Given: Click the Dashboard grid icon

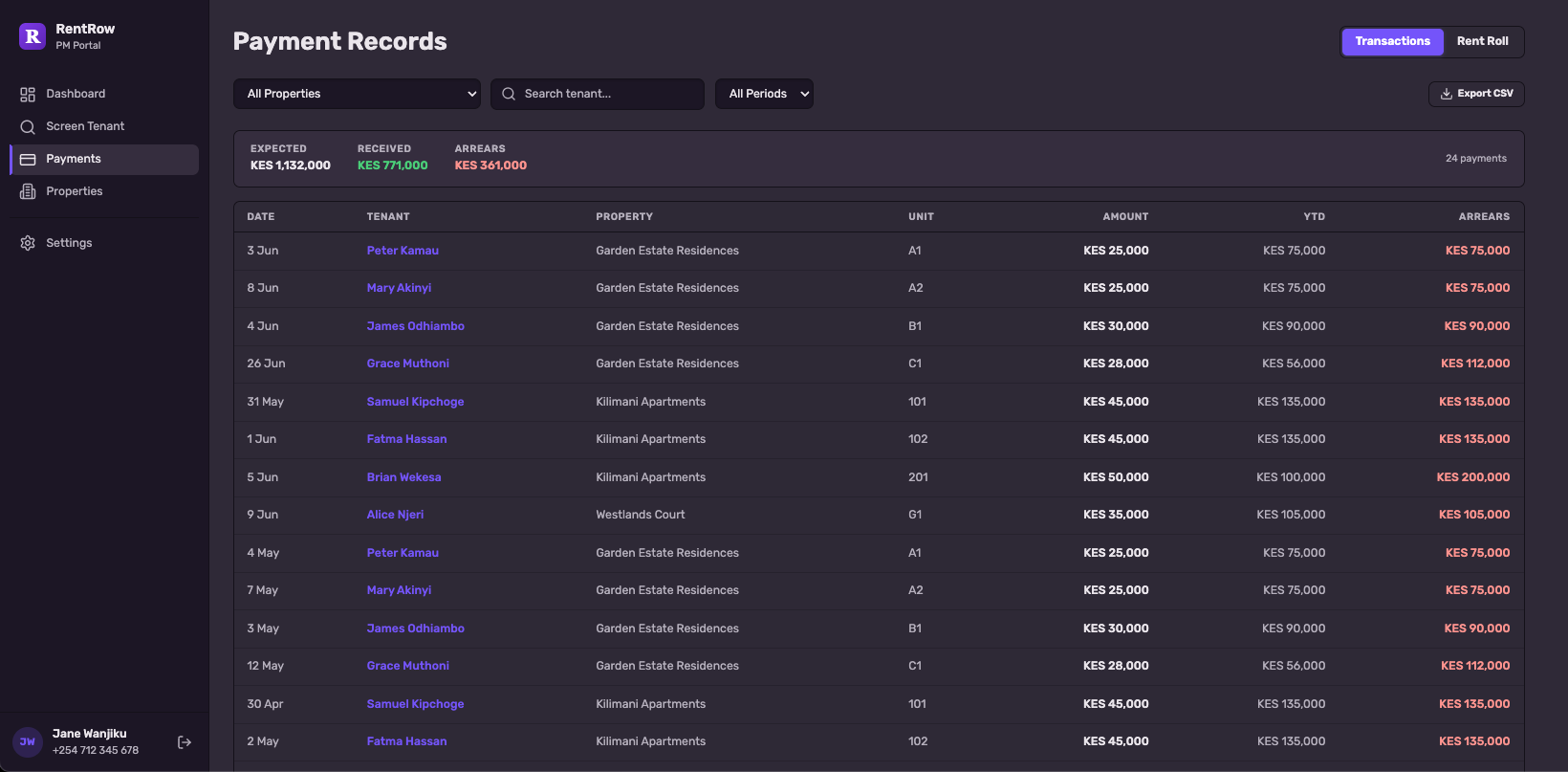Looking at the screenshot, I should [28, 94].
